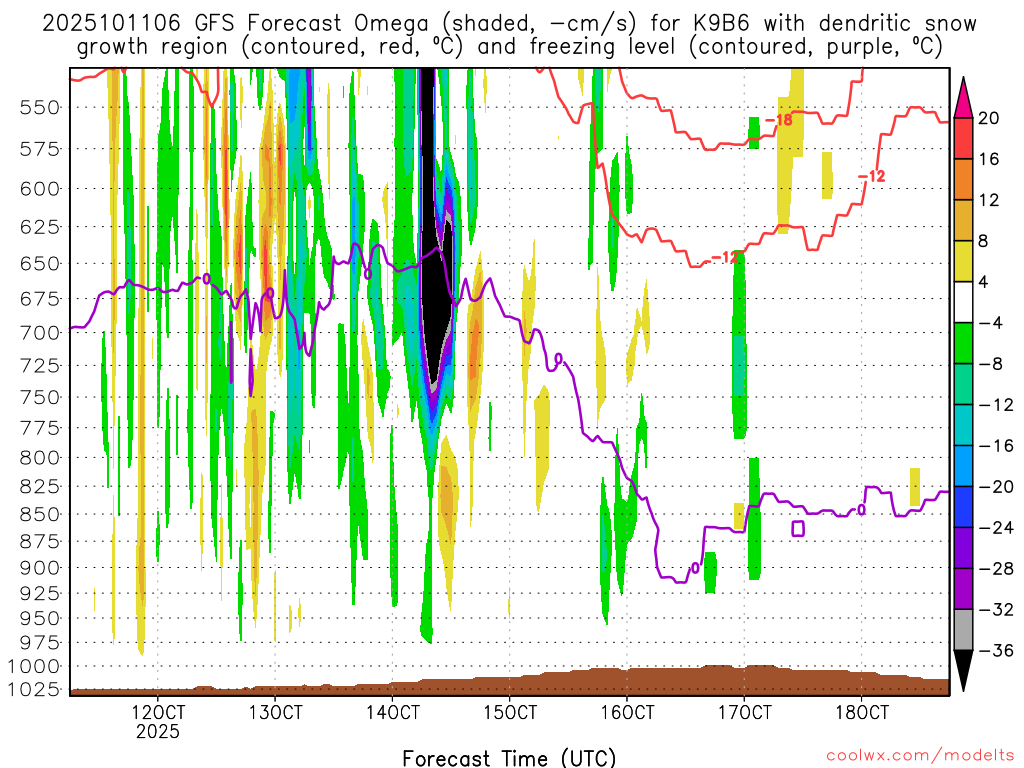The height and width of the screenshot is (768, 1024).
Task: Click the -36 colorbar value label
Action: pos(996,650)
